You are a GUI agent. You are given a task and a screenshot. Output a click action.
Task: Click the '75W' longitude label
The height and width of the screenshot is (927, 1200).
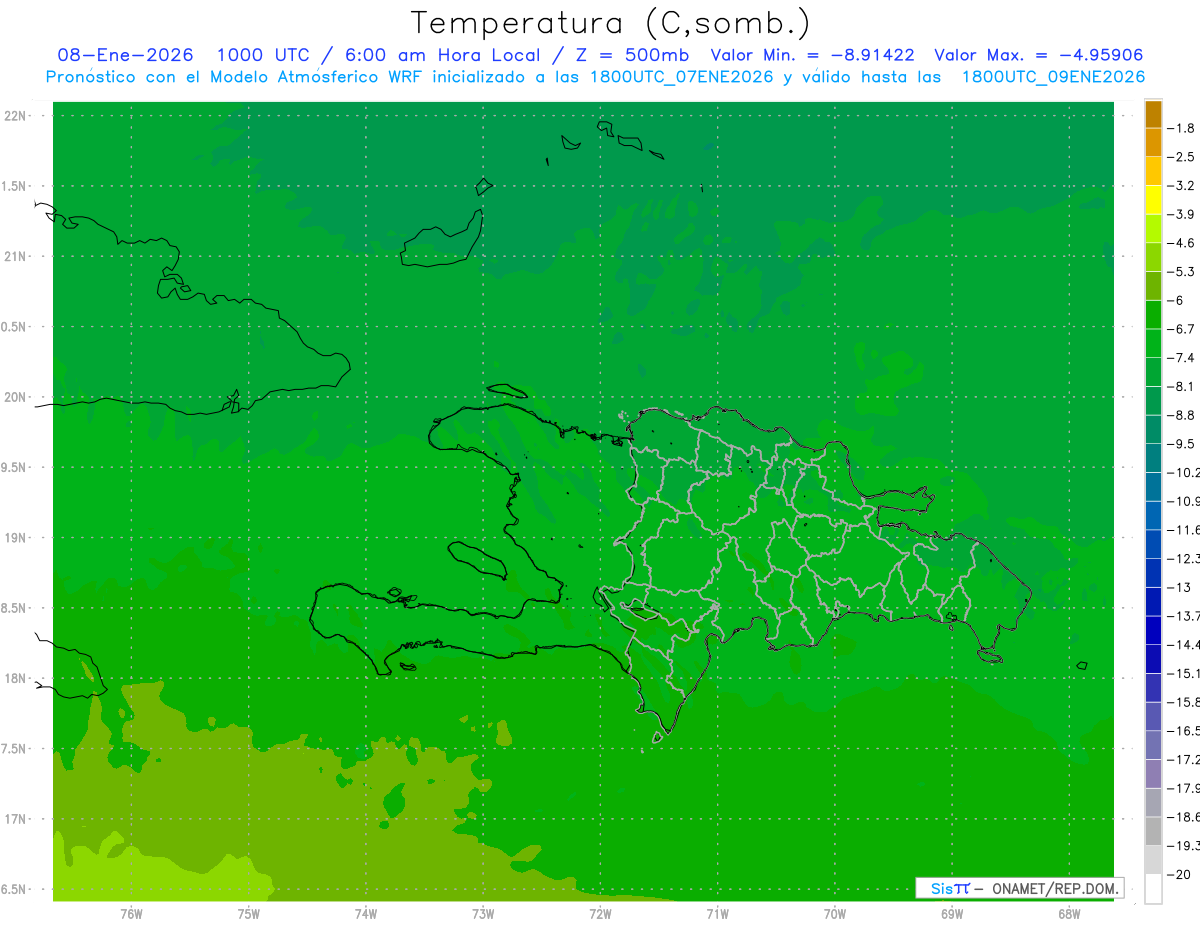click(x=249, y=913)
